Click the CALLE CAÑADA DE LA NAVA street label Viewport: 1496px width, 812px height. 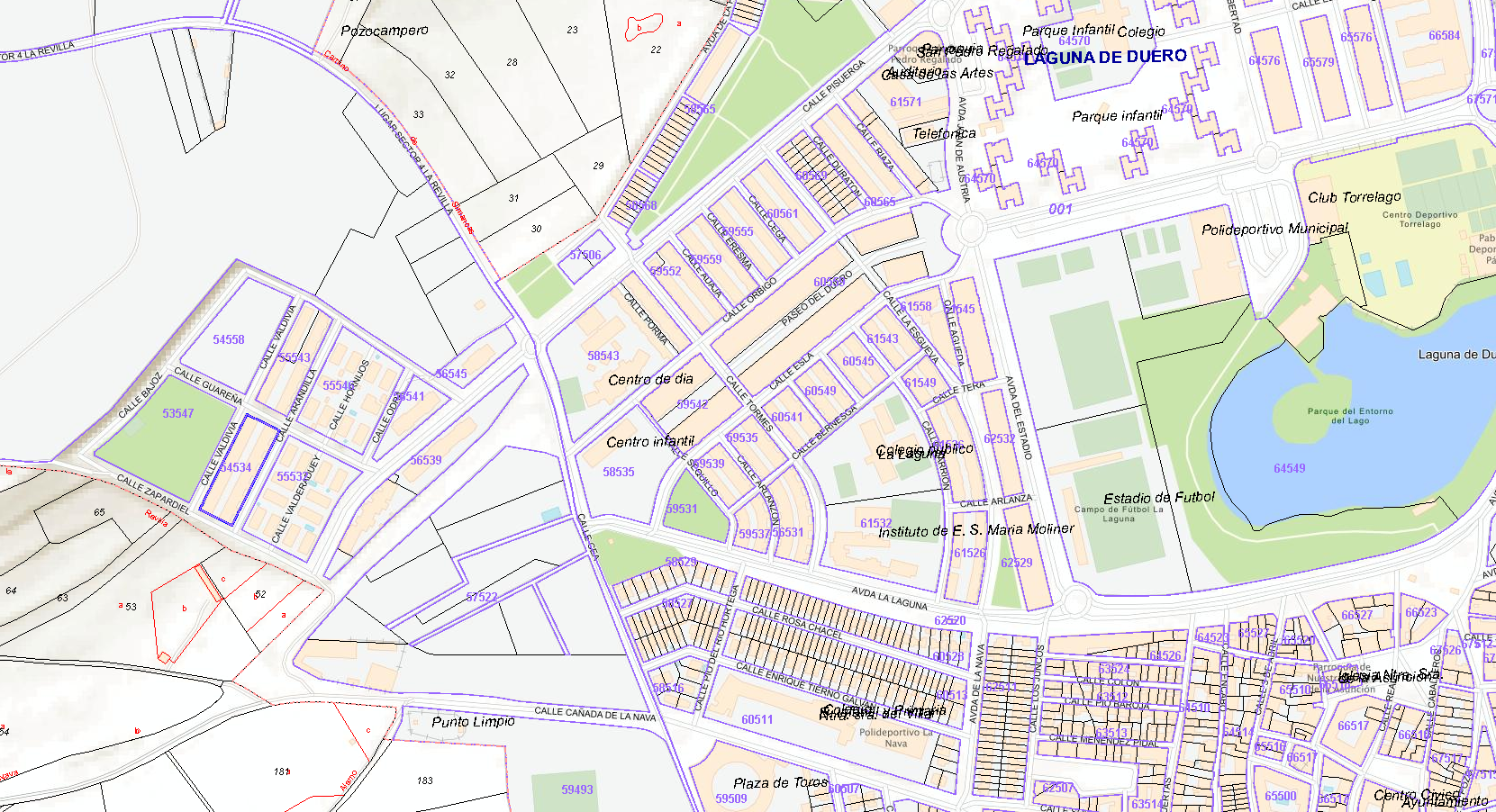pyautogui.click(x=594, y=713)
